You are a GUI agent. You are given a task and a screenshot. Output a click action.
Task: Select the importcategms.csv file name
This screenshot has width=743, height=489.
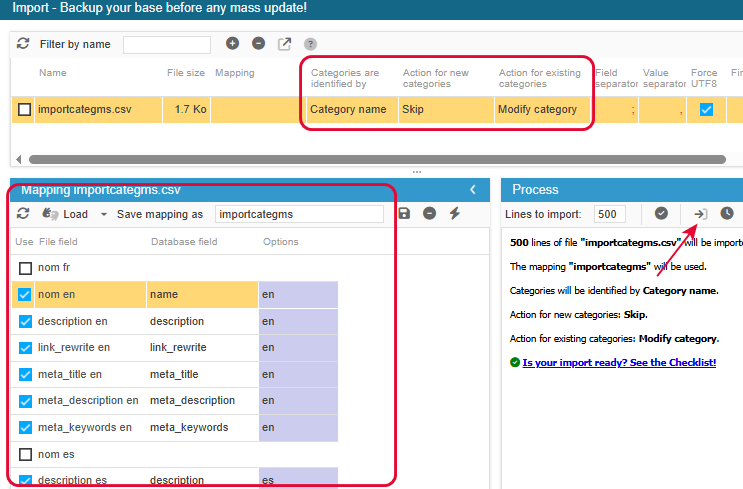point(85,109)
